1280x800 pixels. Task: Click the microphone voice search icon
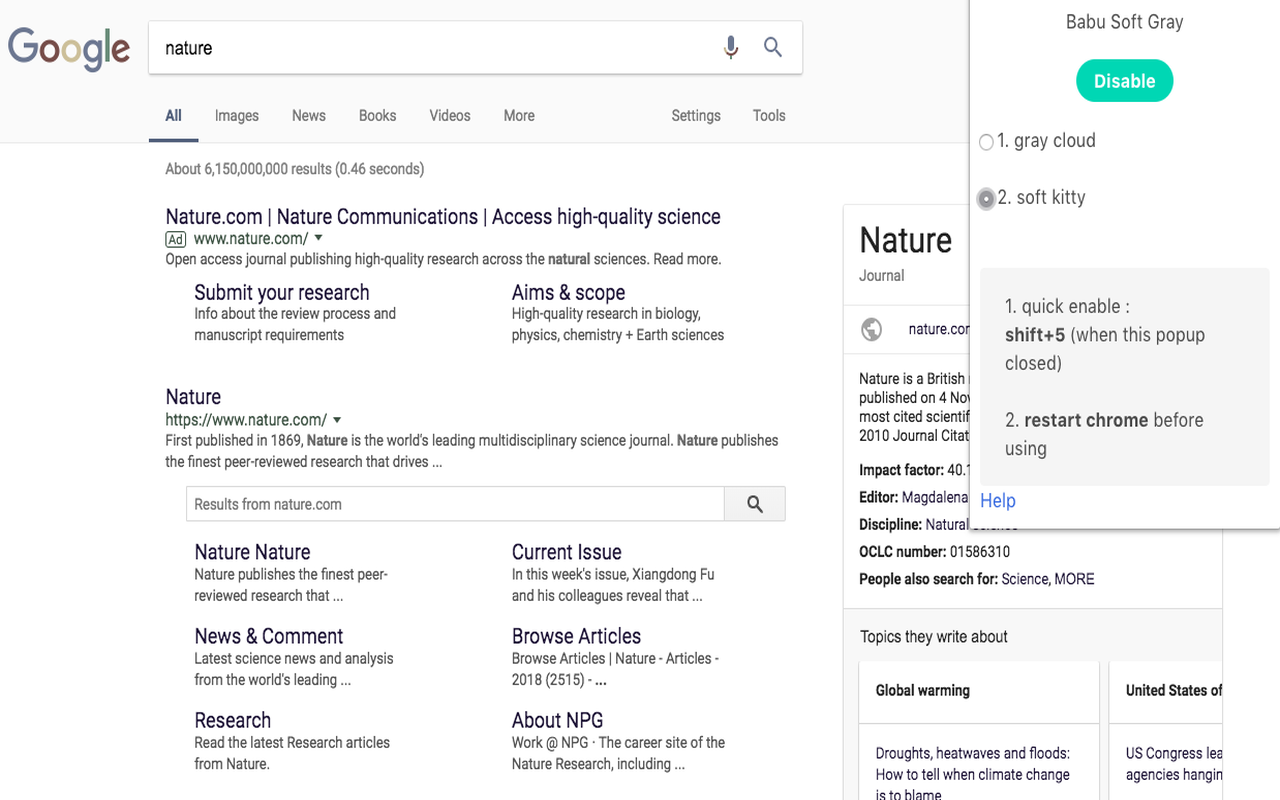731,47
